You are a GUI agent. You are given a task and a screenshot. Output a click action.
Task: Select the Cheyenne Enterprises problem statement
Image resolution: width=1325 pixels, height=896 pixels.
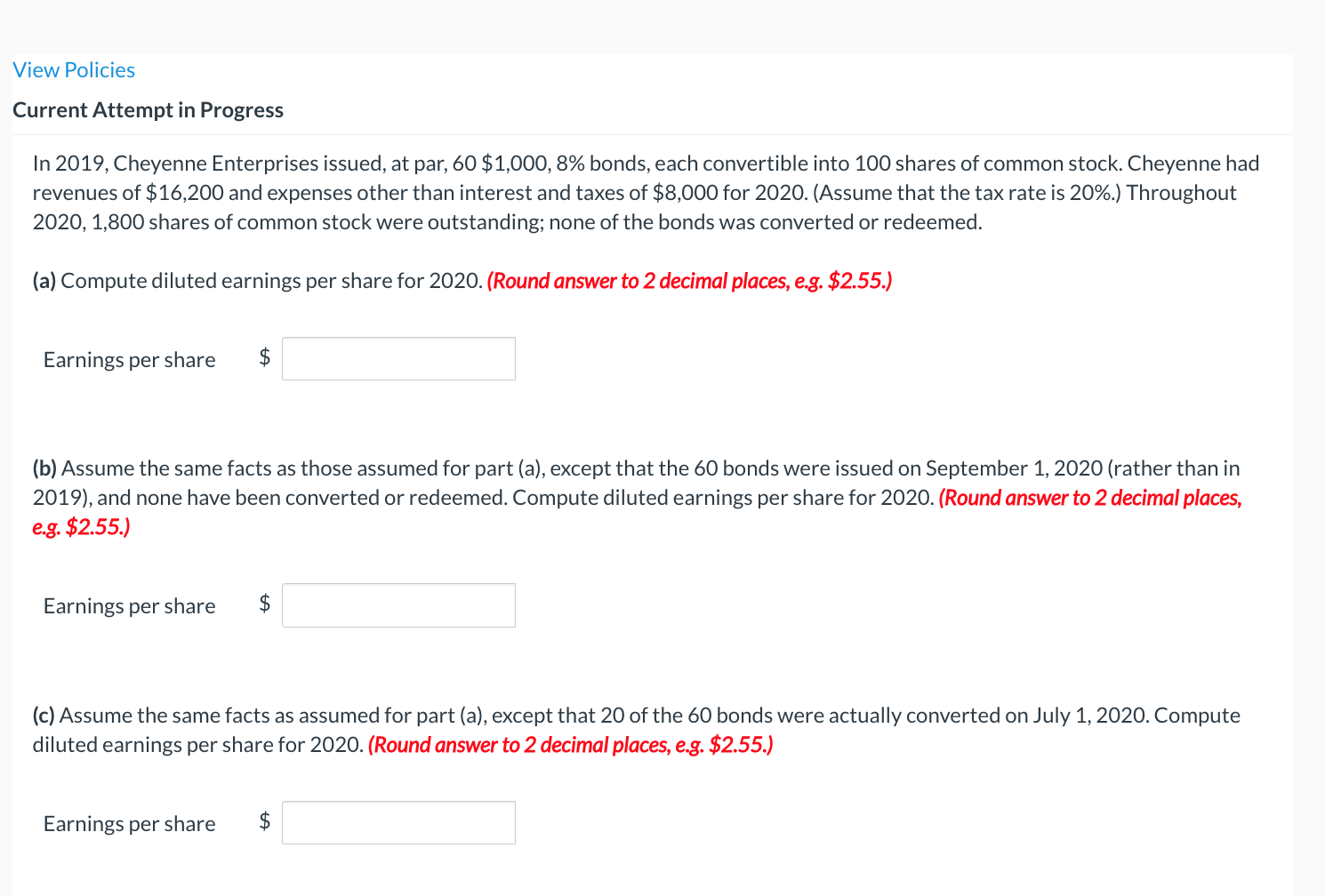point(645,192)
